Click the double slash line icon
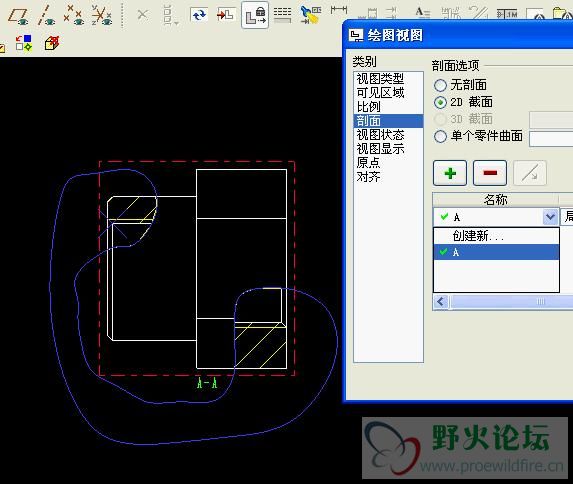Image resolution: width=573 pixels, height=484 pixels. coord(479,13)
